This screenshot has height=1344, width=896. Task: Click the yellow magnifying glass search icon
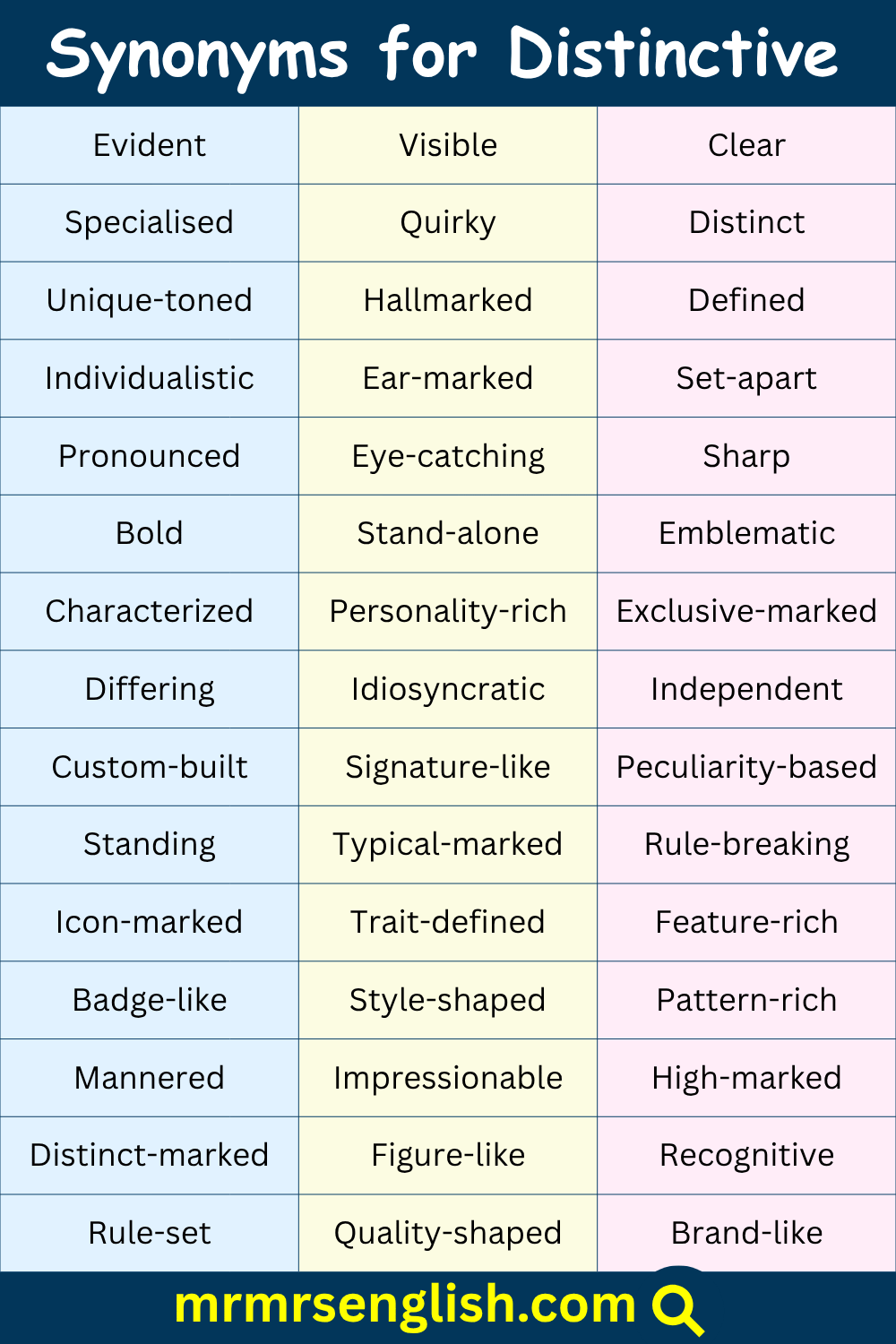point(678,1309)
